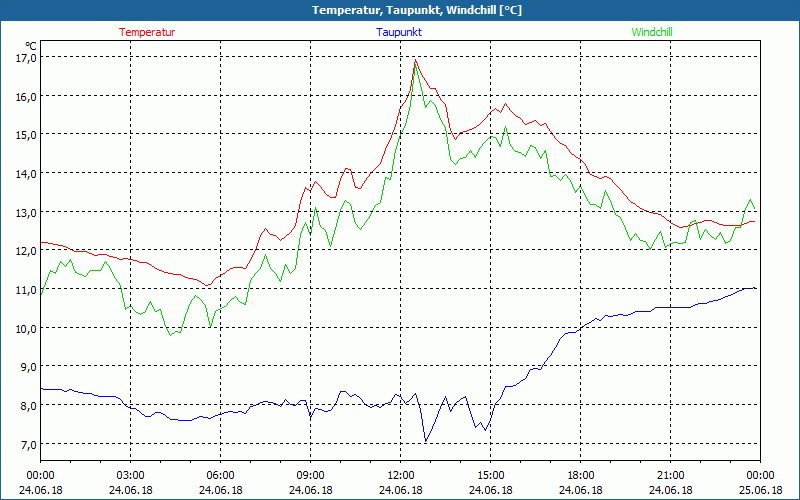The image size is (800, 500).
Task: Click the green Windchill legend label
Action: pyautogui.click(x=652, y=32)
